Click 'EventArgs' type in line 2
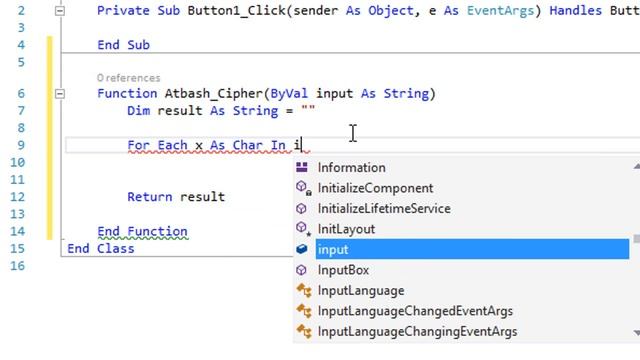The width and height of the screenshot is (640, 360). pos(500,10)
